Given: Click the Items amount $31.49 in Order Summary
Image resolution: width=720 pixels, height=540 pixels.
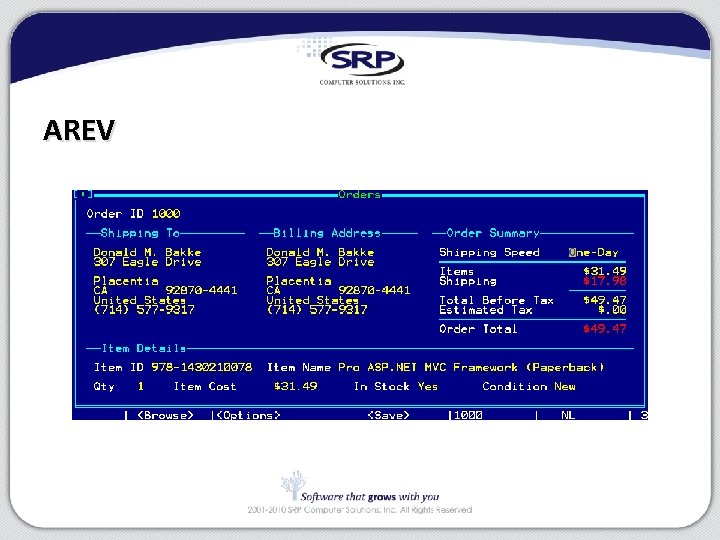Looking at the screenshot, I should coord(605,271).
